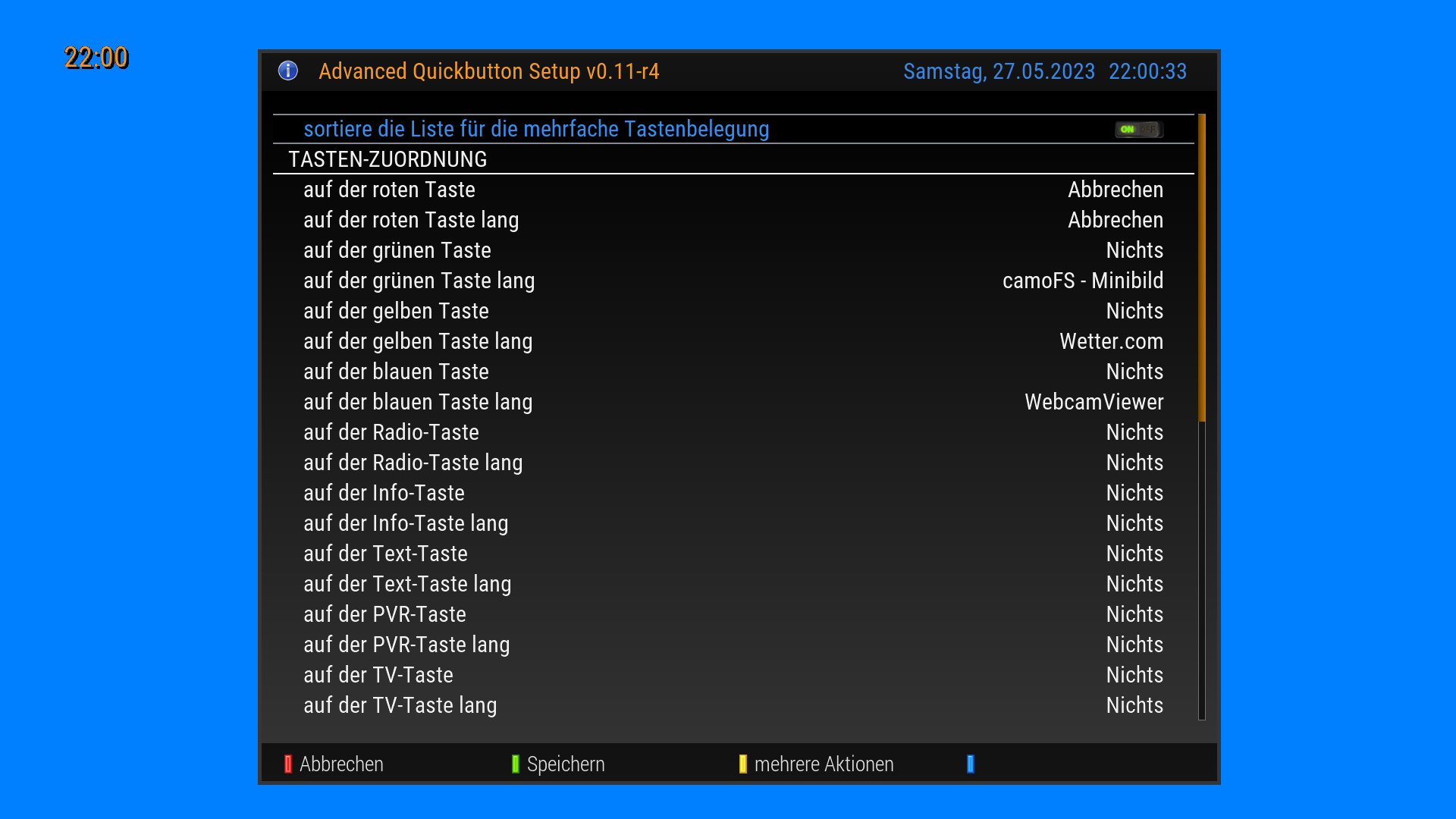Select 'sortiere die Liste' setting row
The height and width of the screenshot is (819, 1456).
[536, 129]
